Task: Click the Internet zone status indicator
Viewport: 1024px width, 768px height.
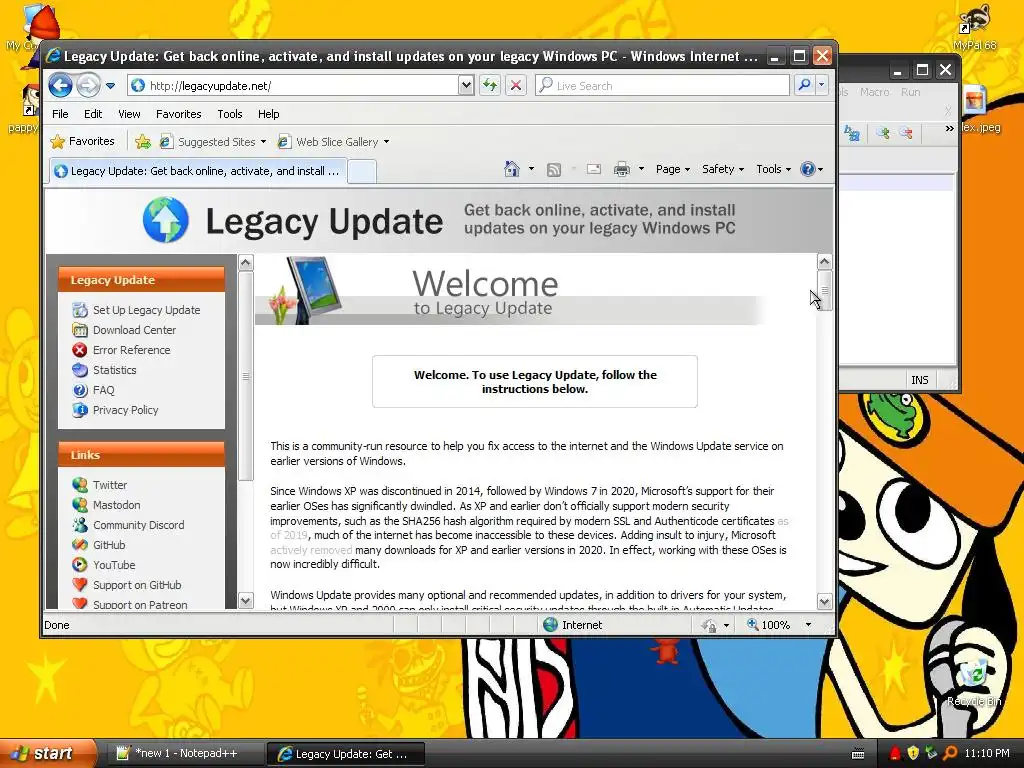Action: coord(573,625)
